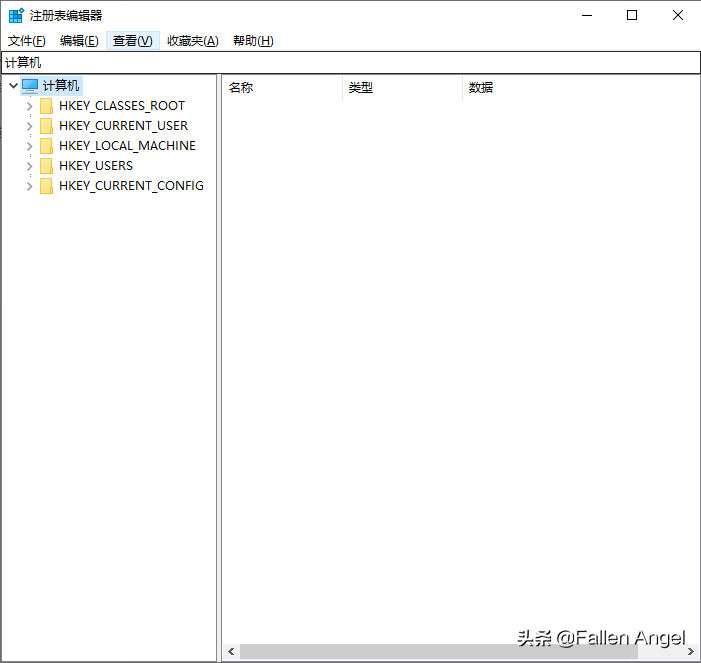Close the Registry Editor window
Screen dimensions: 701x663
[678, 16]
